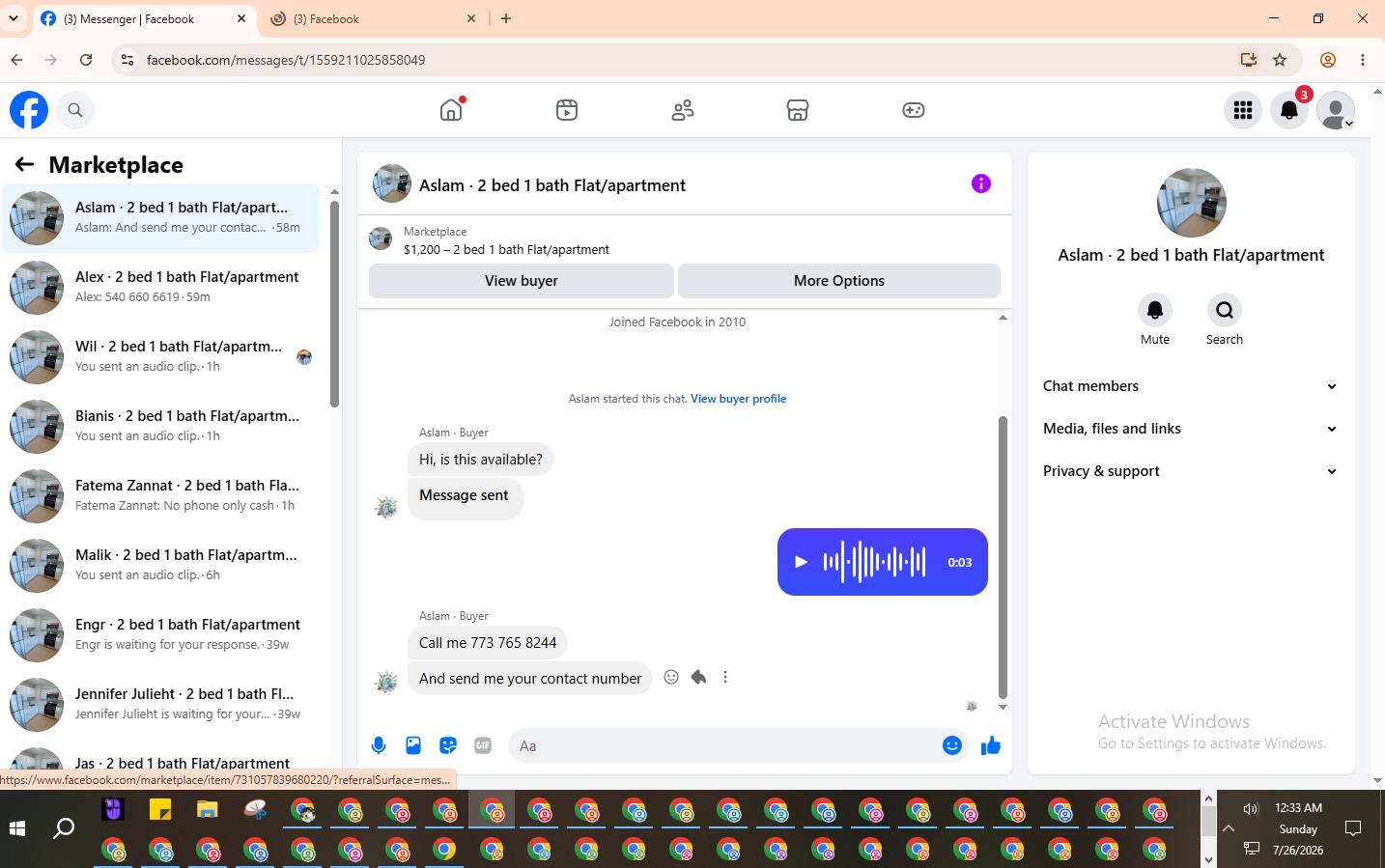Go to the Home feed icon

coord(451,110)
